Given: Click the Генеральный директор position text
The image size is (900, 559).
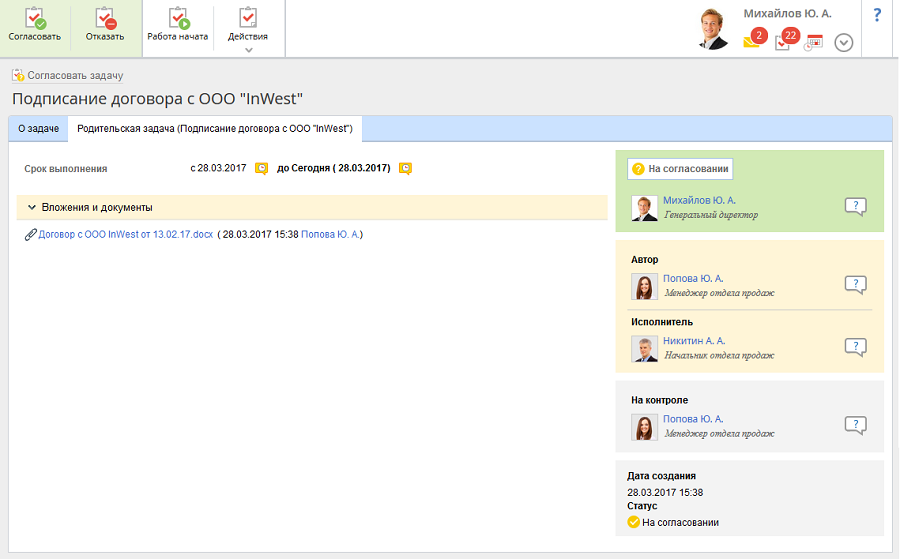Looking at the screenshot, I should (711, 215).
